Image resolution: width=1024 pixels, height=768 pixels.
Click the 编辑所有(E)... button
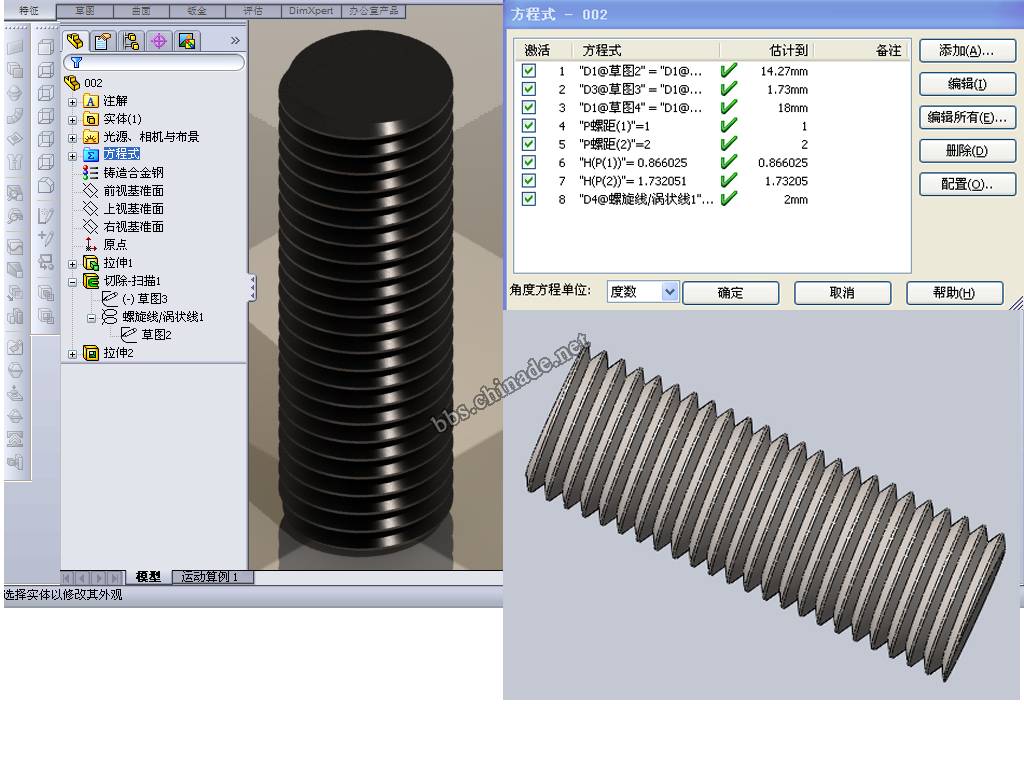coord(967,118)
